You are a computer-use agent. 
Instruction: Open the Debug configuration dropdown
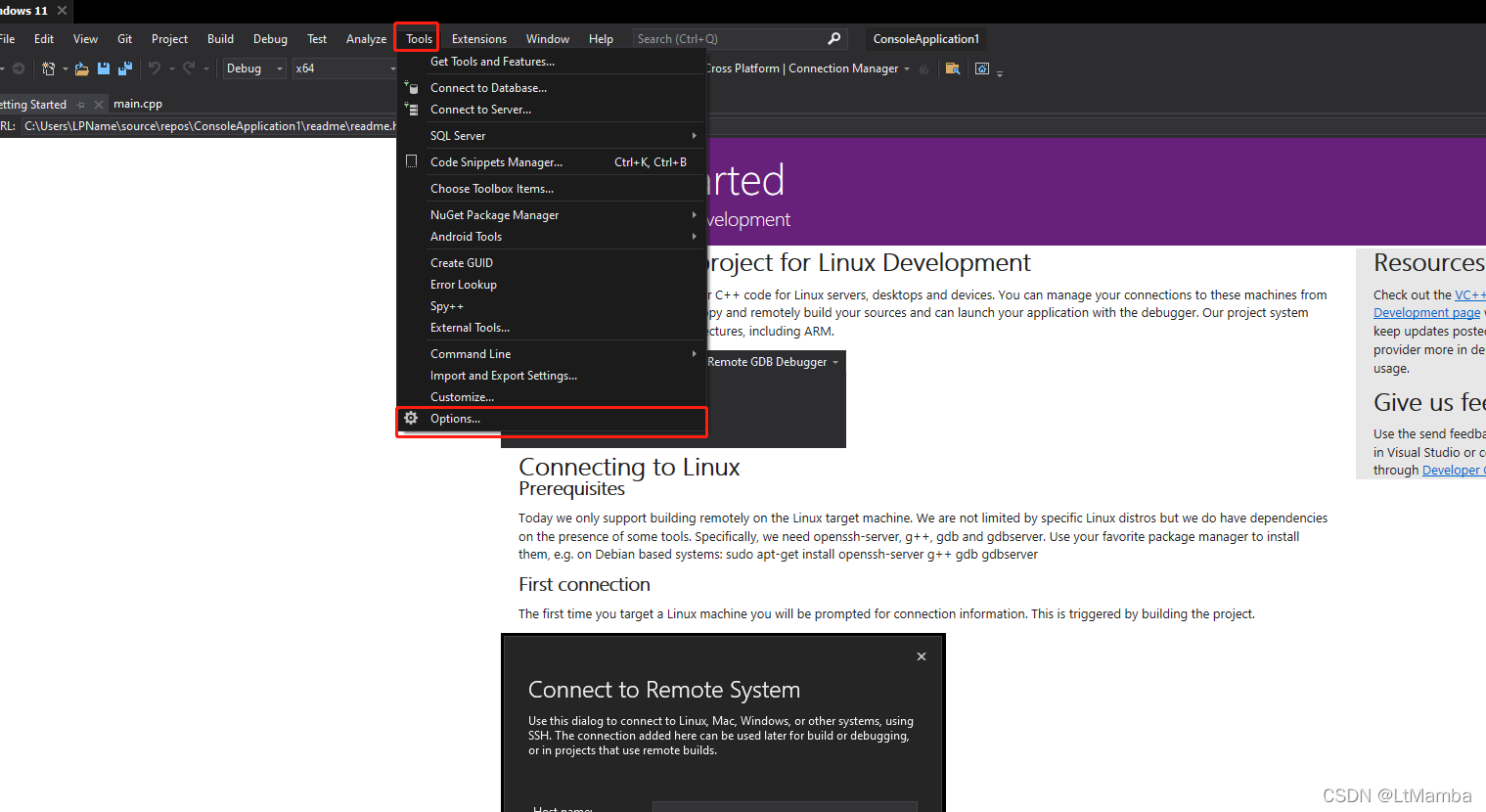click(x=254, y=68)
